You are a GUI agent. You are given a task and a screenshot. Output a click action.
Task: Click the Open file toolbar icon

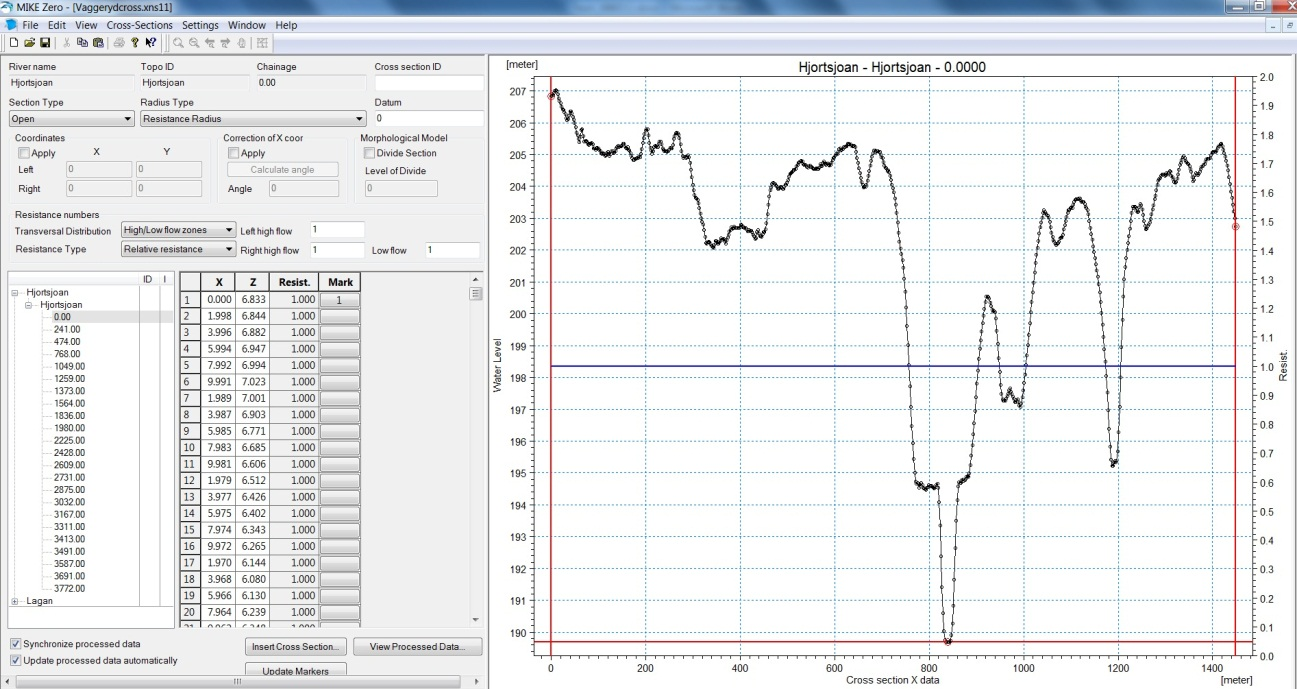(x=29, y=43)
